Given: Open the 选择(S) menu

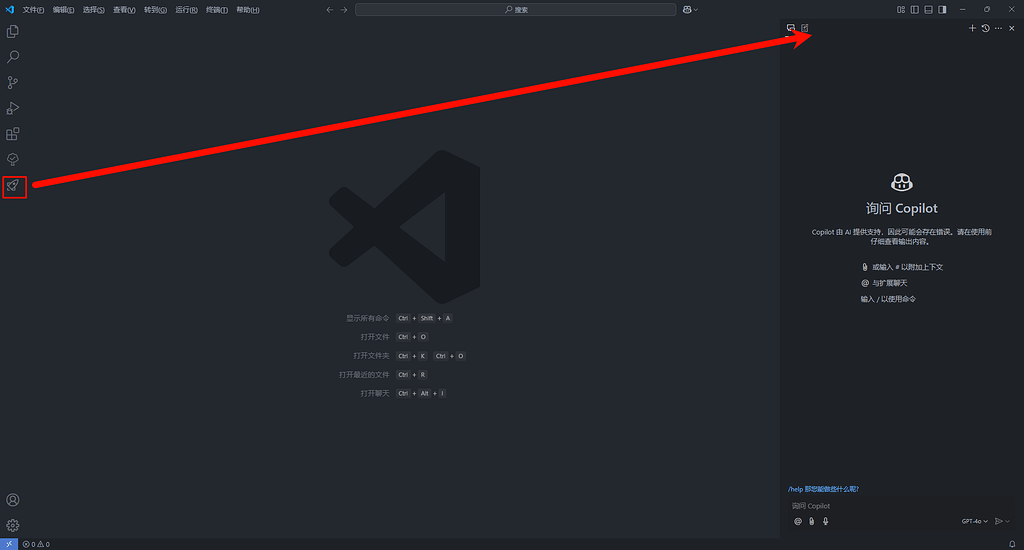Looking at the screenshot, I should (93, 10).
